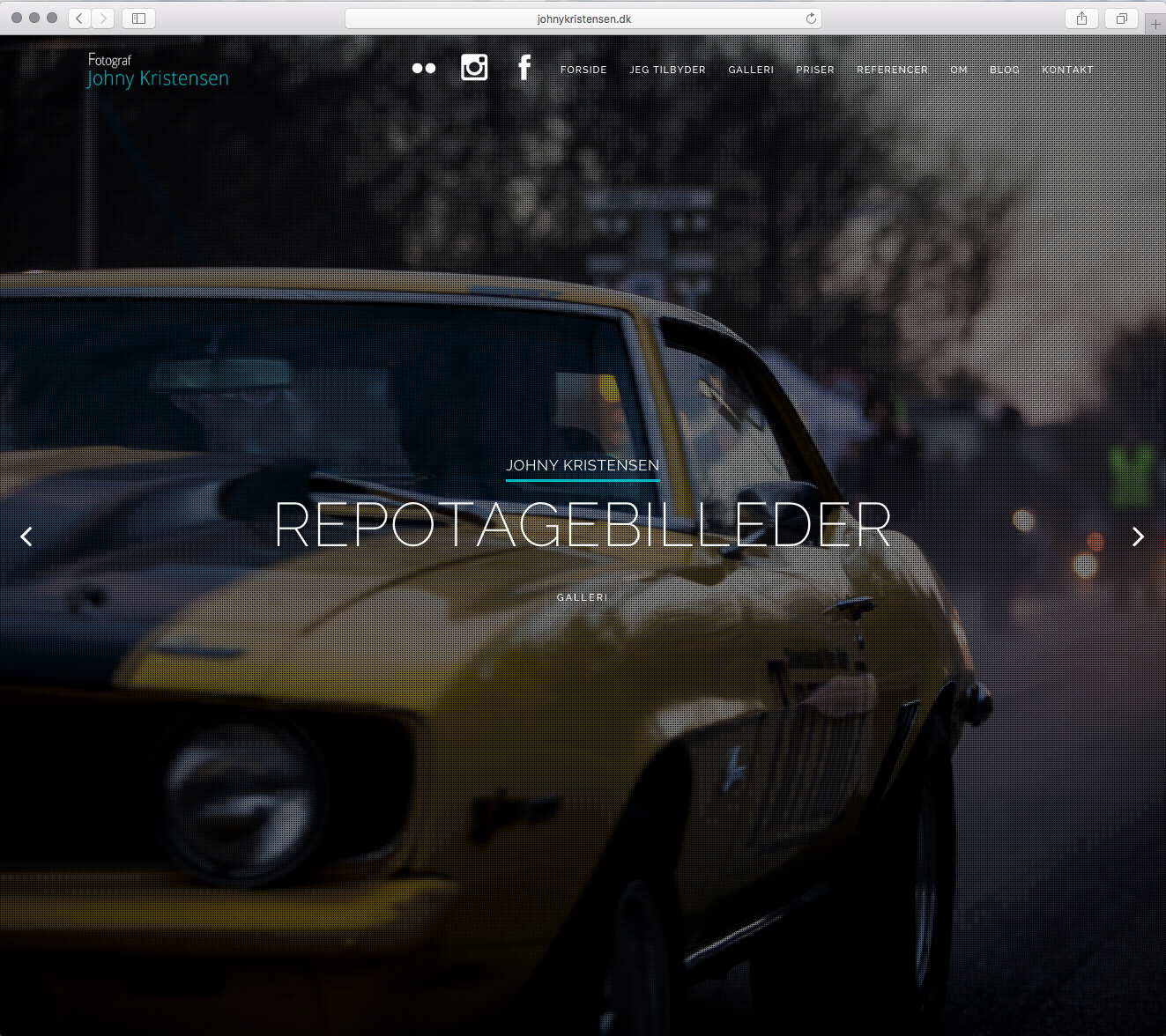Reload the page in address bar

(x=811, y=18)
